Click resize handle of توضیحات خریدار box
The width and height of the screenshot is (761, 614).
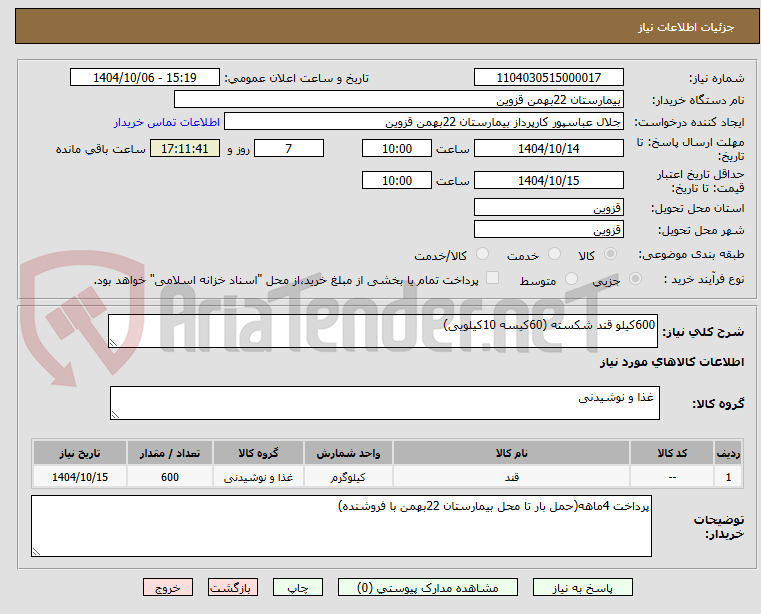point(36,551)
